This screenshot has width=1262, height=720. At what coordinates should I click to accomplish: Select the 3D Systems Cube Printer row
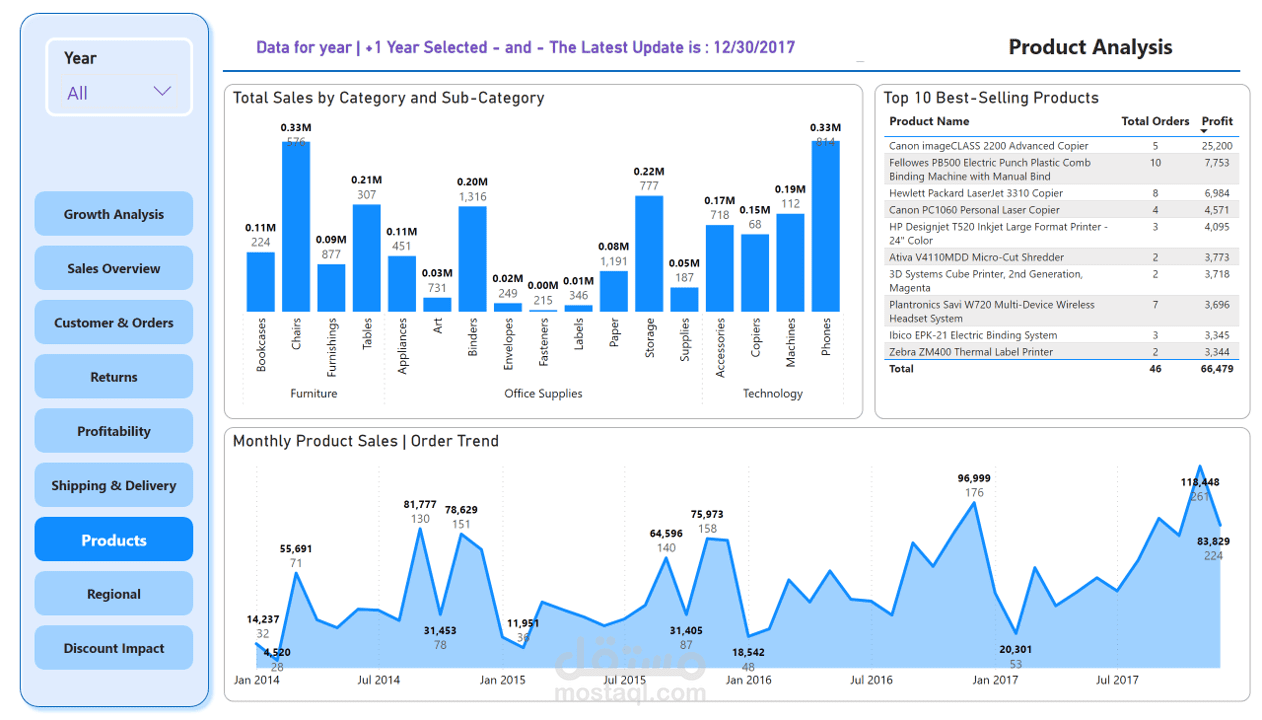[1062, 280]
